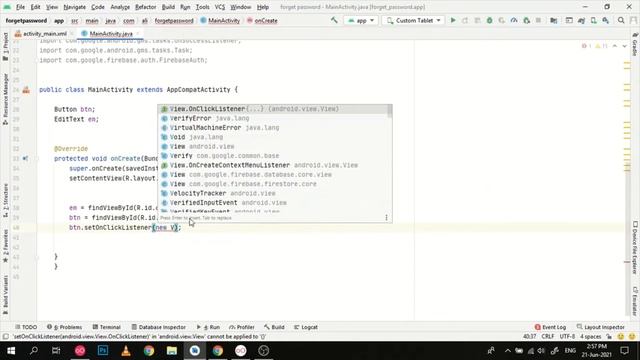Open the Terminal tool window
640x360 pixels.
tap(107, 327)
